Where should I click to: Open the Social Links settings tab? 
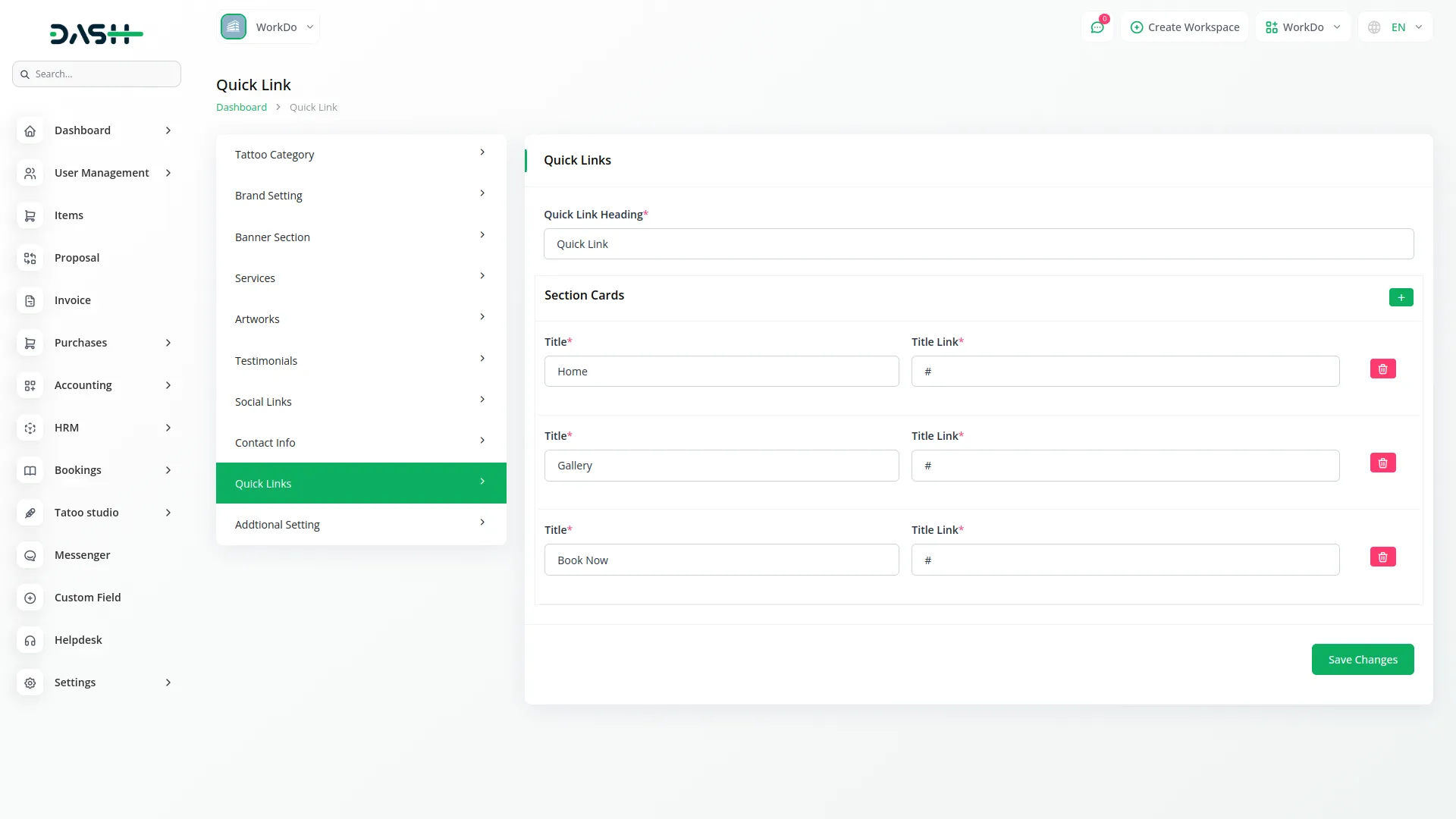pos(361,402)
